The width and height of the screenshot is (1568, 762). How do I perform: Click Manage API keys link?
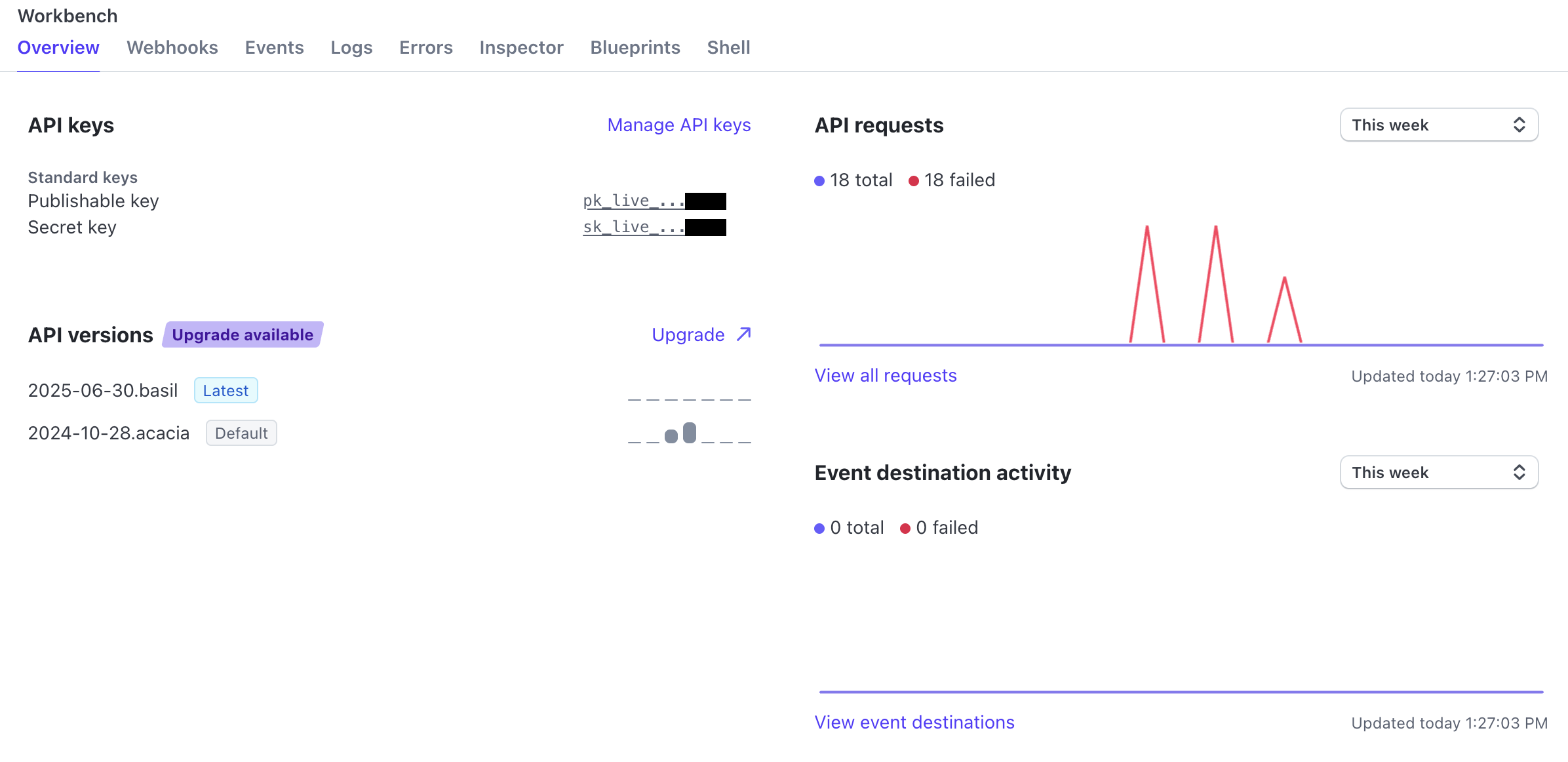678,125
